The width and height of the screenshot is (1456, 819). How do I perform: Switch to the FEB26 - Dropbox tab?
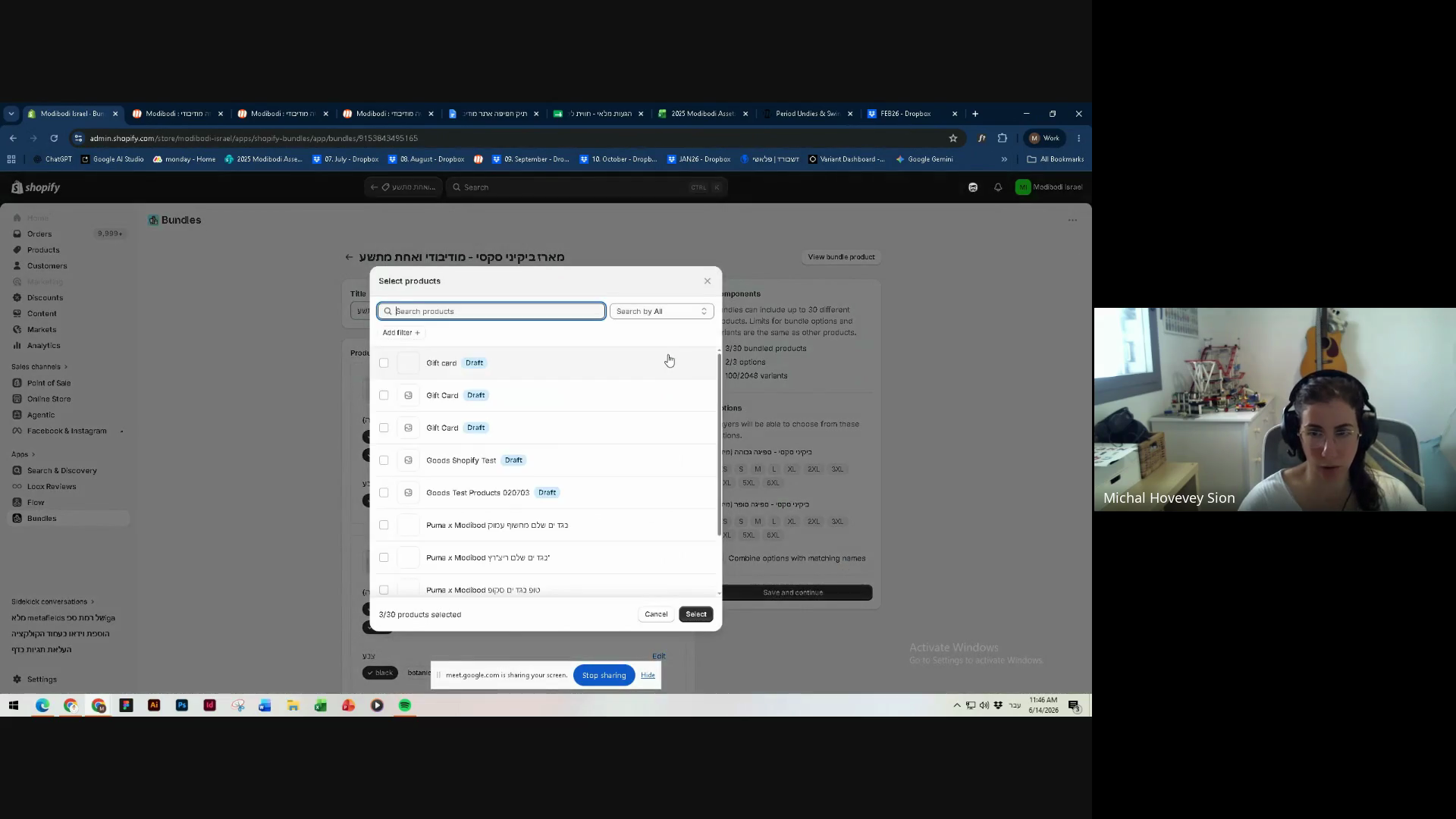905,114
